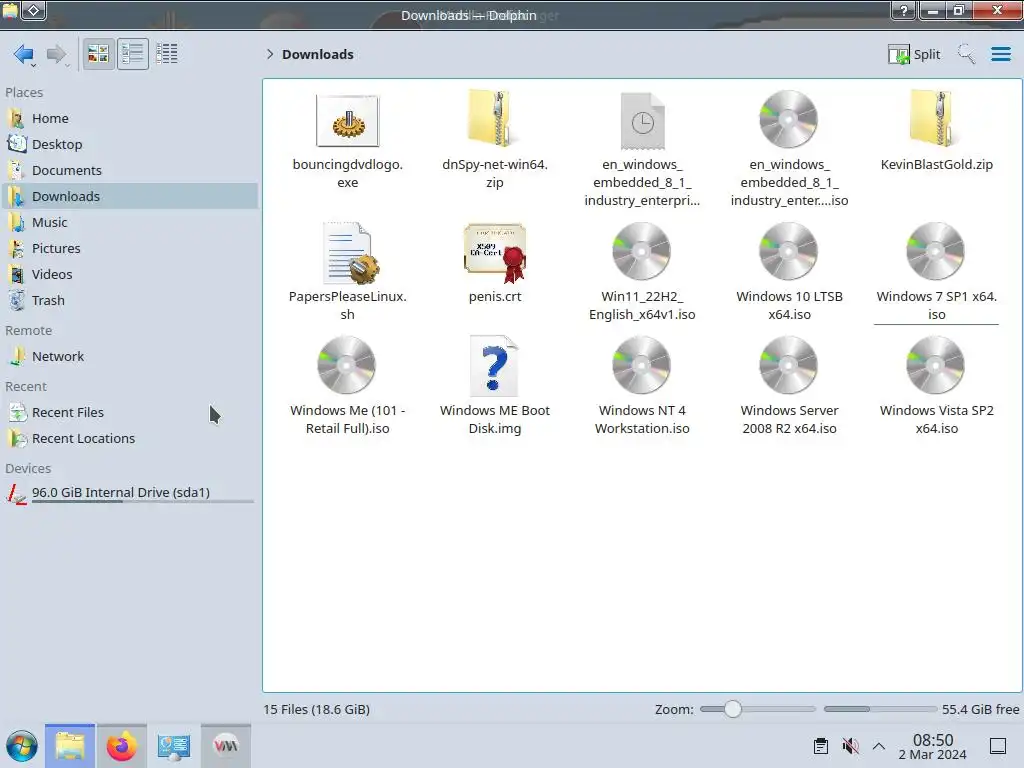Expand the breadcrumb chevron before Downloads

coord(270,54)
